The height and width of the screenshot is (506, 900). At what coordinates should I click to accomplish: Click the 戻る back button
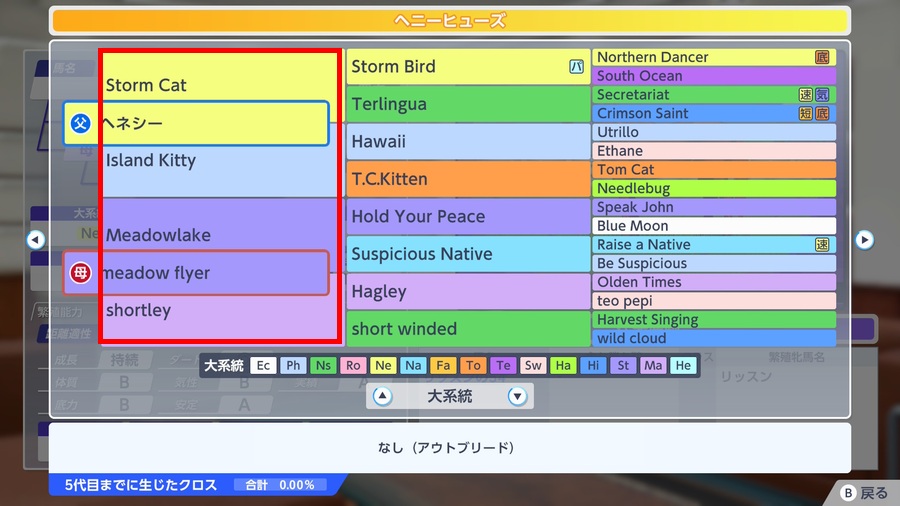point(864,492)
